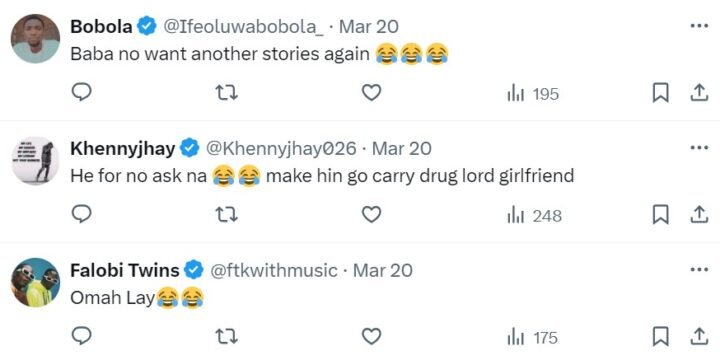Viewport: 720px width, 360px height.
Task: View analytics showing 248 views
Action: point(534,216)
